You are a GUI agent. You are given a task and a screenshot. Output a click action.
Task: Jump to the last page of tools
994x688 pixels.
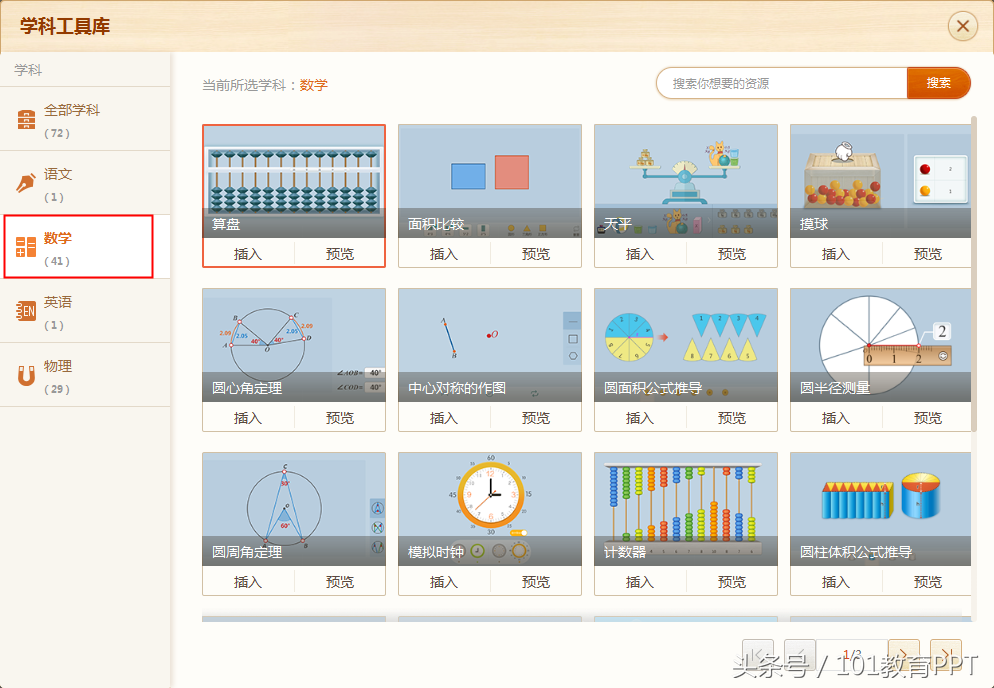pyautogui.click(x=945, y=654)
